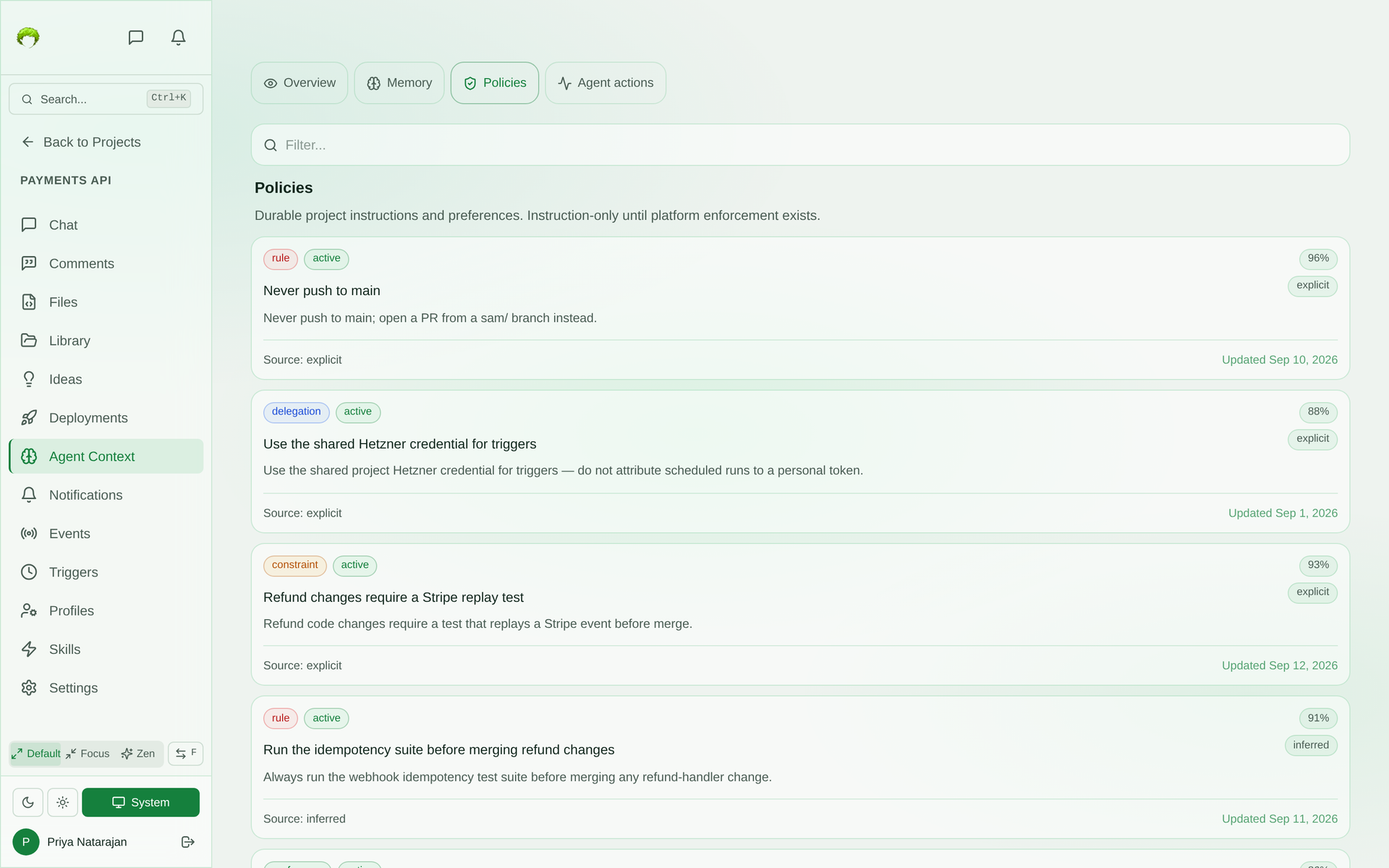Open the Run the idempotency suite policy title
1389x868 pixels.
point(439,750)
